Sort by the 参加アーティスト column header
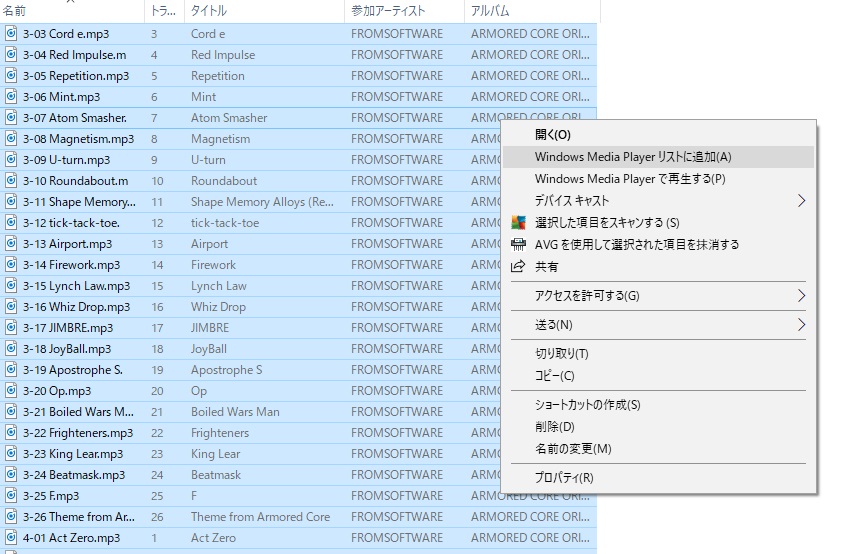 pyautogui.click(x=404, y=11)
